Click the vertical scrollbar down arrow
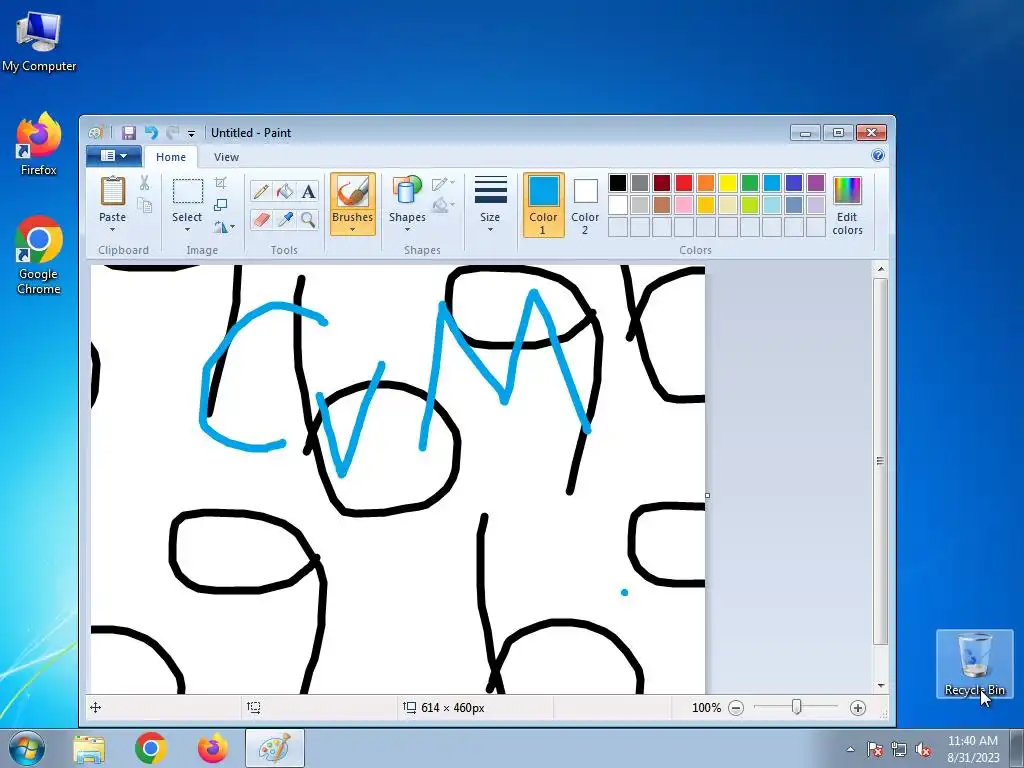 tap(881, 686)
